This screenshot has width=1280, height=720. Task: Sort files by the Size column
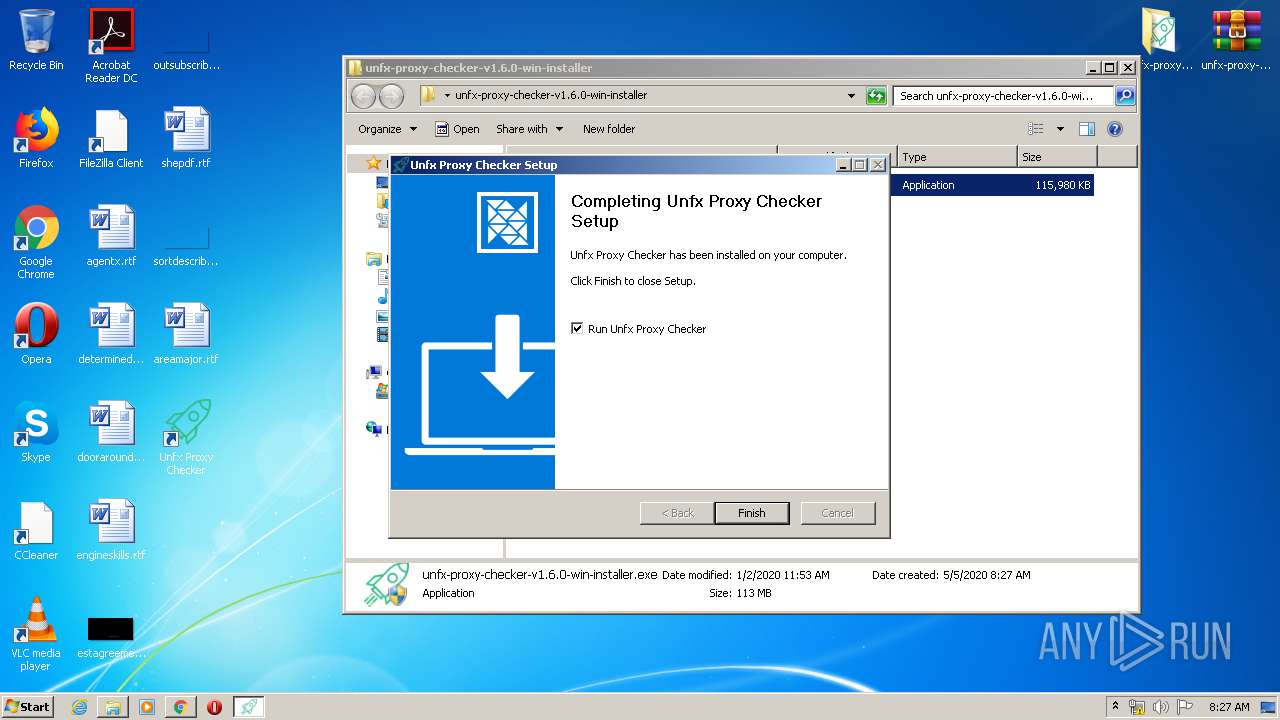point(1057,157)
